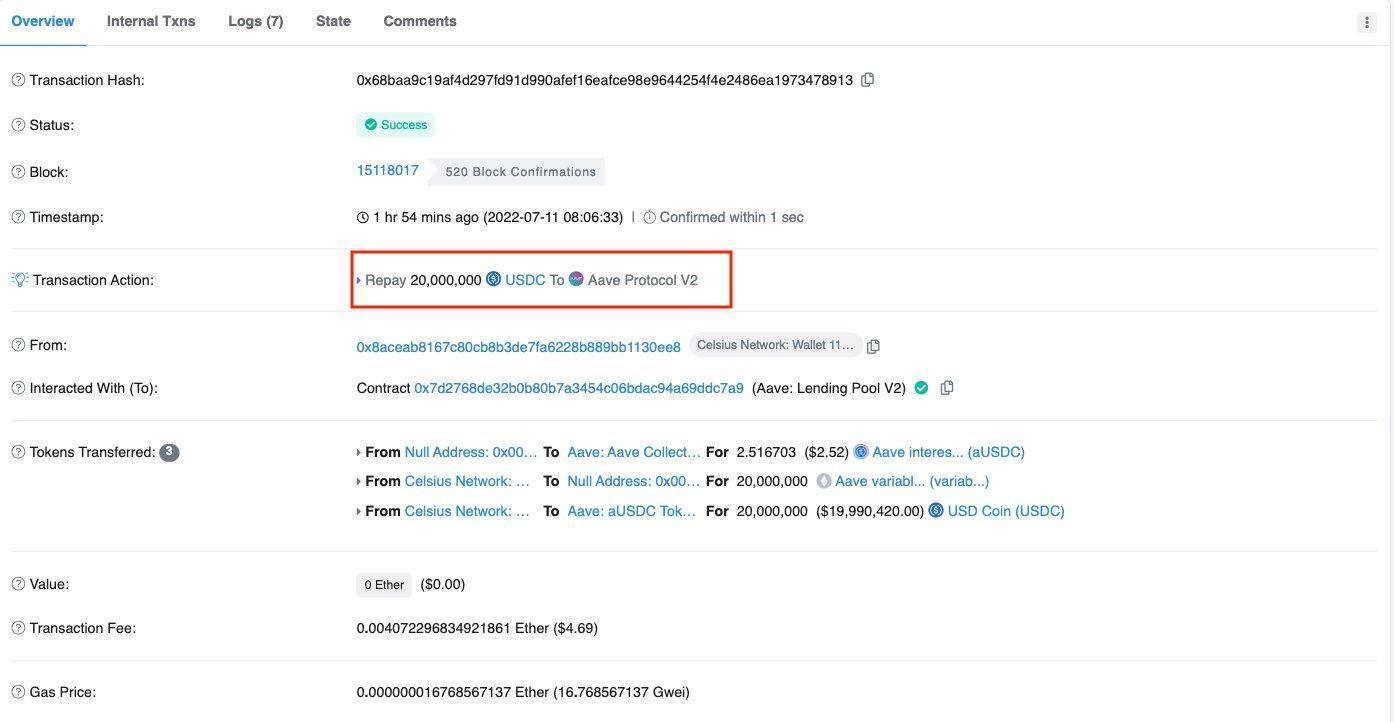Copy the transaction hash to clipboard
1394x722 pixels.
(868, 80)
